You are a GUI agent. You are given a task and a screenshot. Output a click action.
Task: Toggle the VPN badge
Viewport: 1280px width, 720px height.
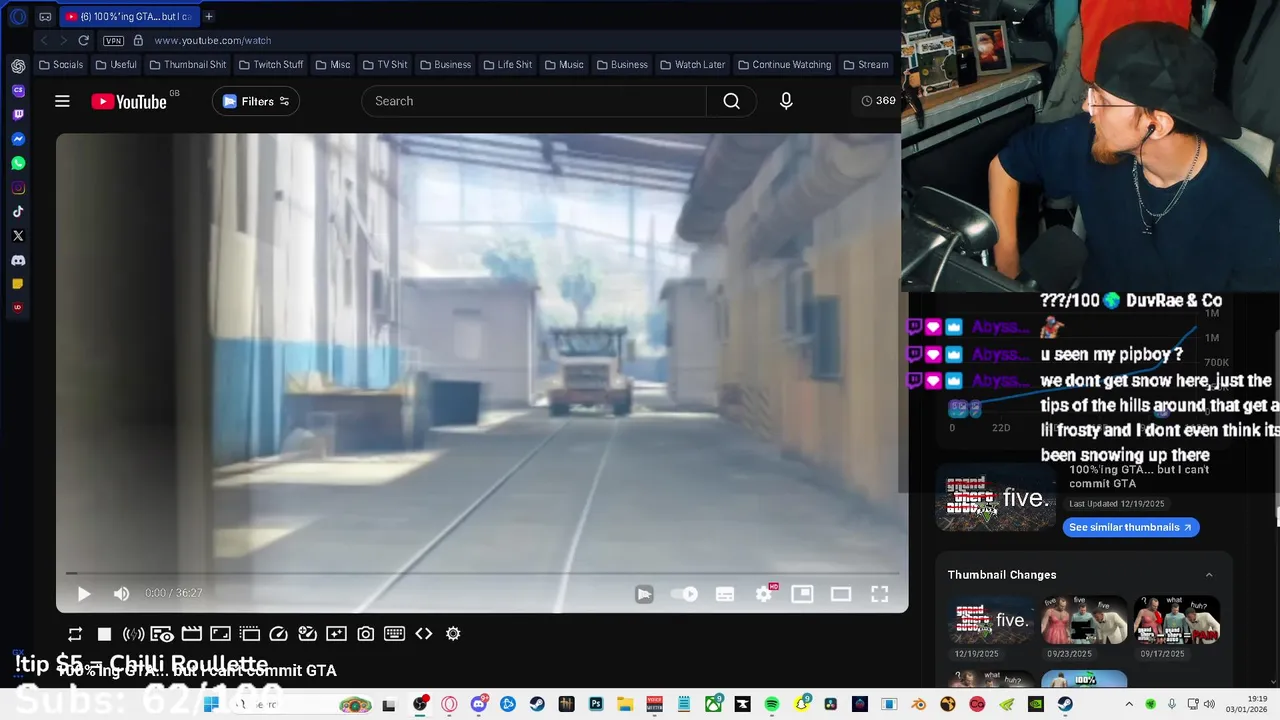point(114,41)
